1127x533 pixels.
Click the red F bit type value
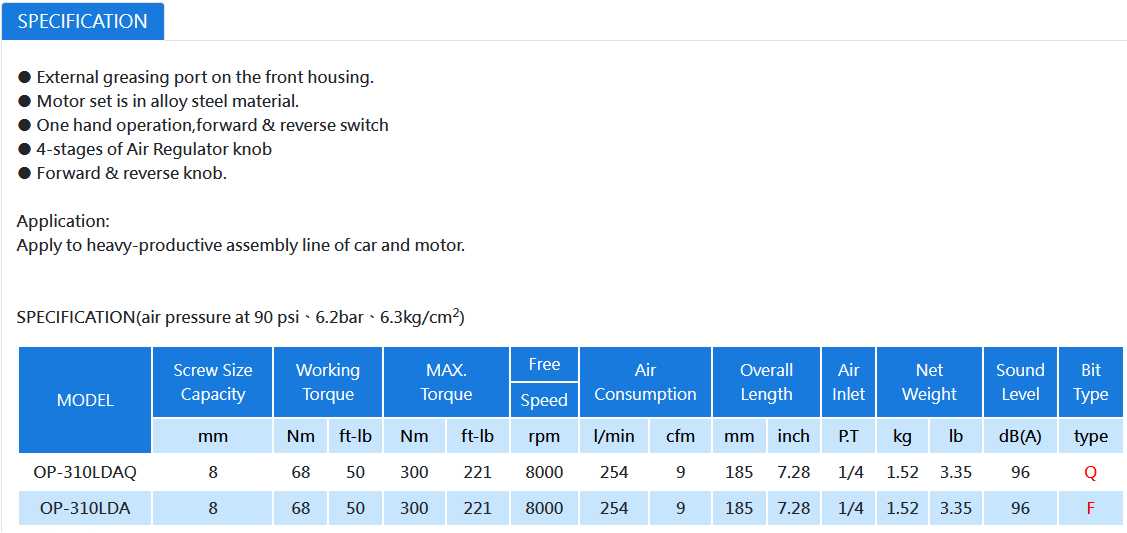(1090, 508)
